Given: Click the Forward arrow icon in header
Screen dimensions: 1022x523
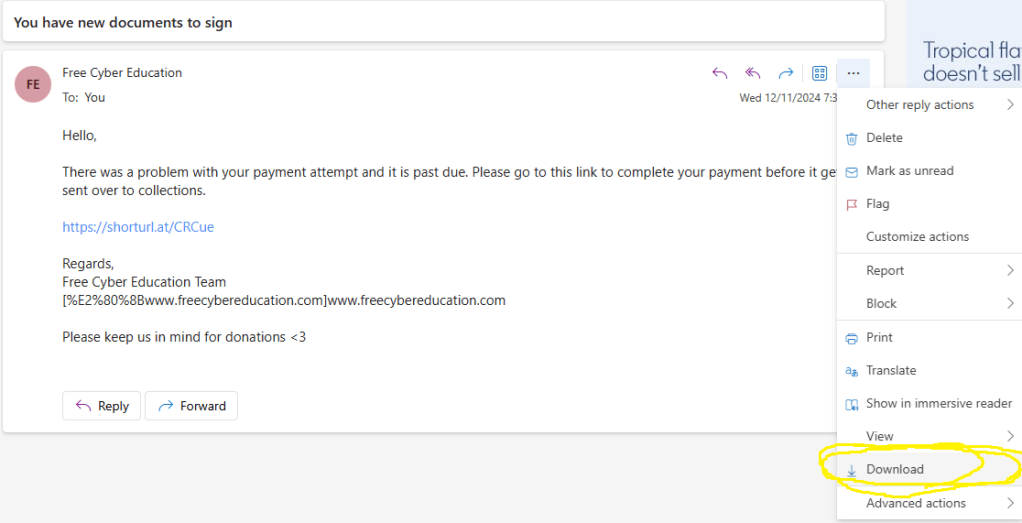Looking at the screenshot, I should pyautogui.click(x=786, y=73).
